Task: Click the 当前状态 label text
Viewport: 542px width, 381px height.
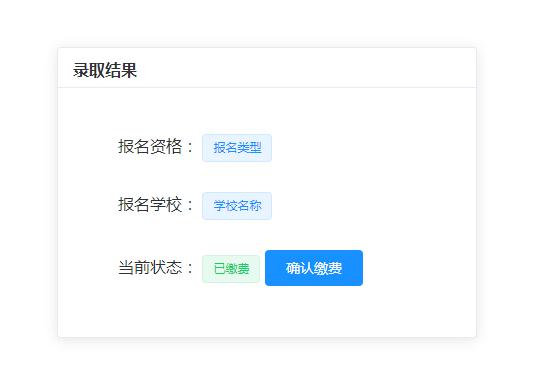Action: [150, 268]
